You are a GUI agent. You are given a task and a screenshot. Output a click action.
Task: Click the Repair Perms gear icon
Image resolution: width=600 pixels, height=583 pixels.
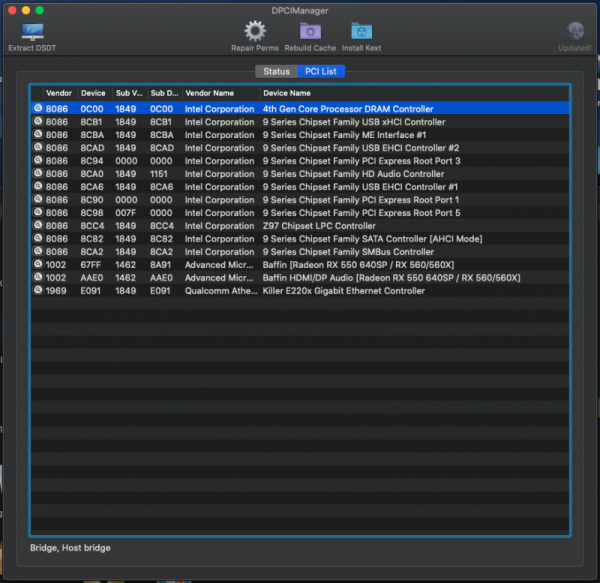pos(255,31)
